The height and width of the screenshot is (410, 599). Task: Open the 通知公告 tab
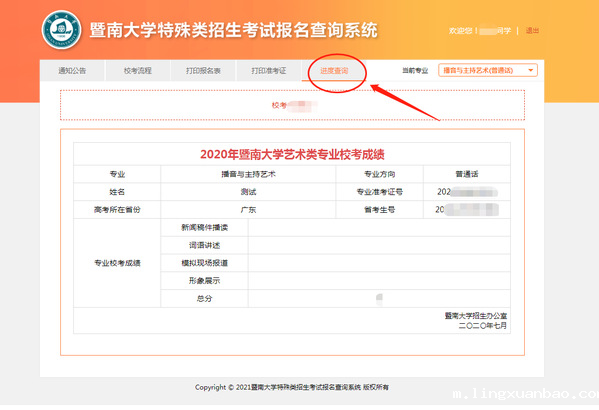[72, 71]
